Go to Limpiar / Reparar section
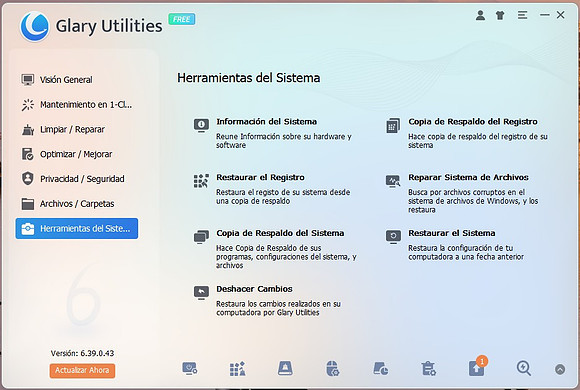Image resolution: width=580 pixels, height=390 pixels. (77, 130)
